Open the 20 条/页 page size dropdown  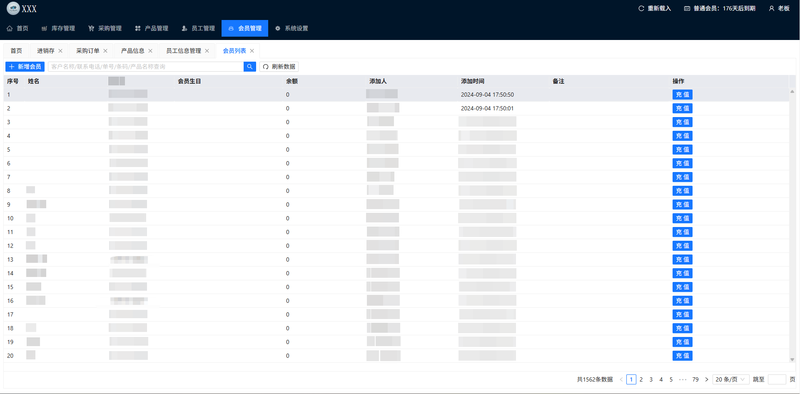click(731, 379)
